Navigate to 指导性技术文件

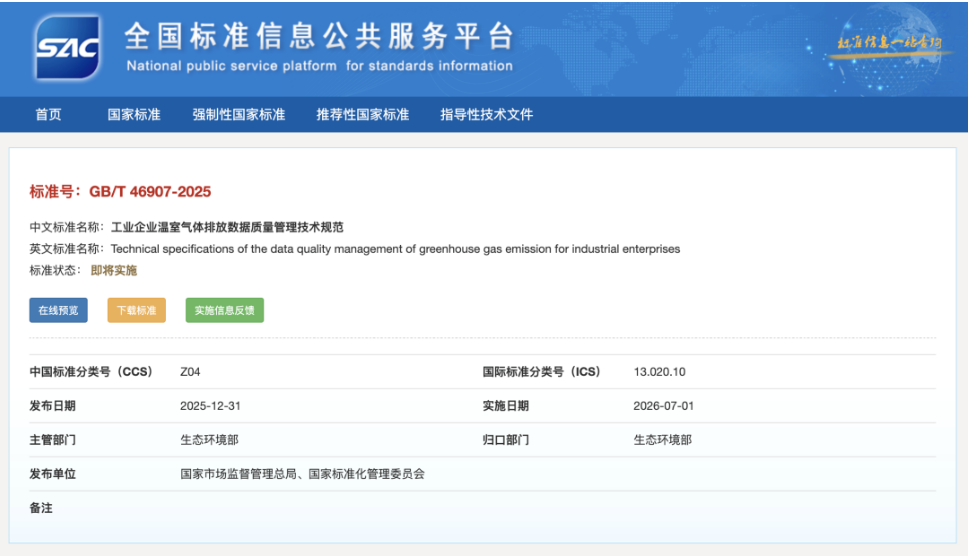[x=487, y=115]
